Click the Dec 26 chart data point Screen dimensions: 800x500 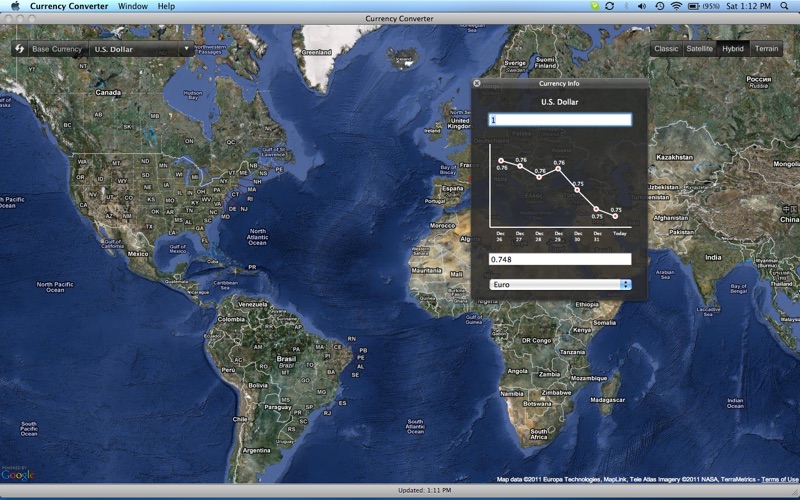[x=501, y=161]
